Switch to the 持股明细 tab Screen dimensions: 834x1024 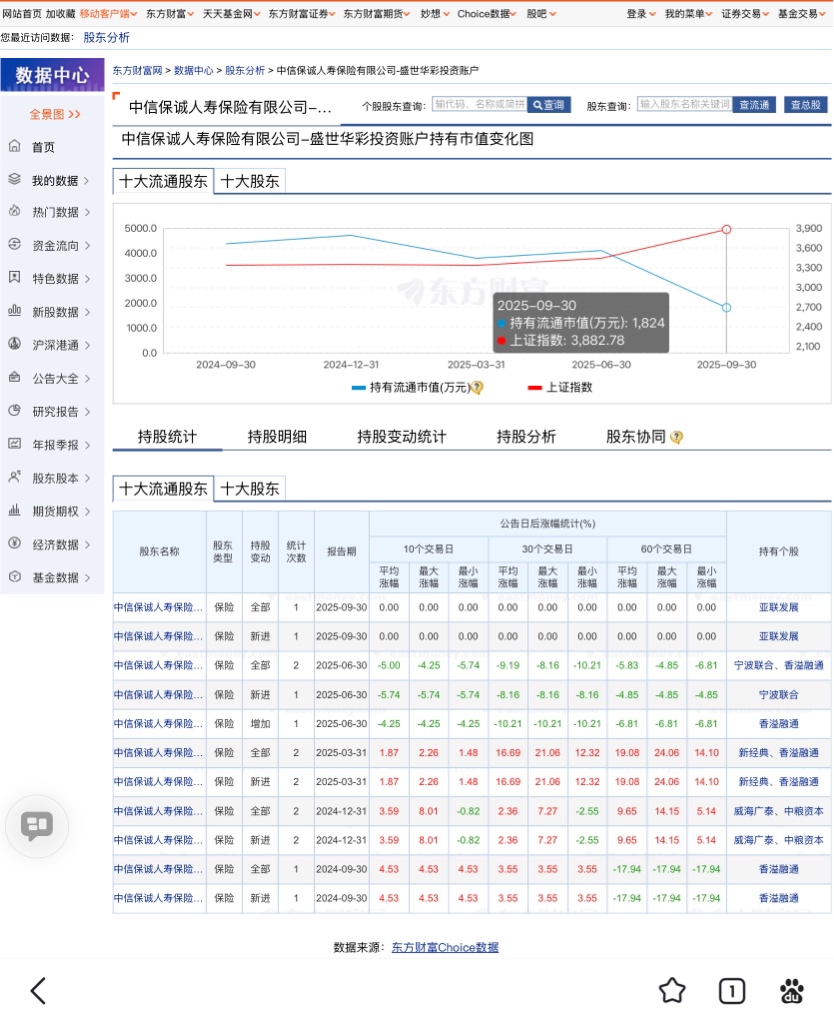(277, 436)
